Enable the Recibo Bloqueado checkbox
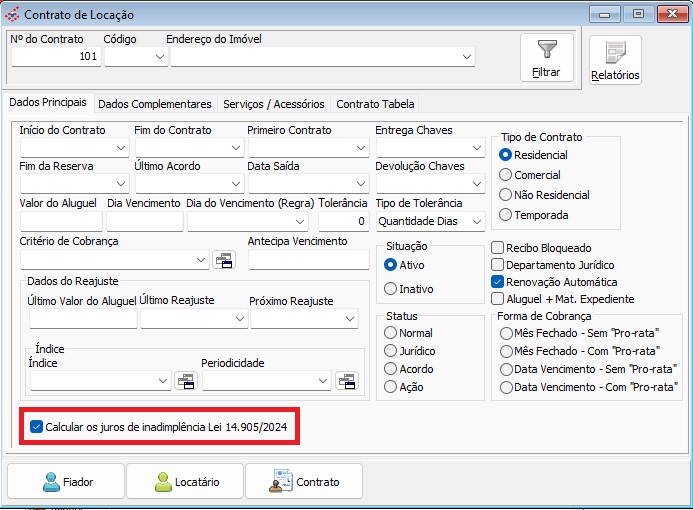 [498, 248]
